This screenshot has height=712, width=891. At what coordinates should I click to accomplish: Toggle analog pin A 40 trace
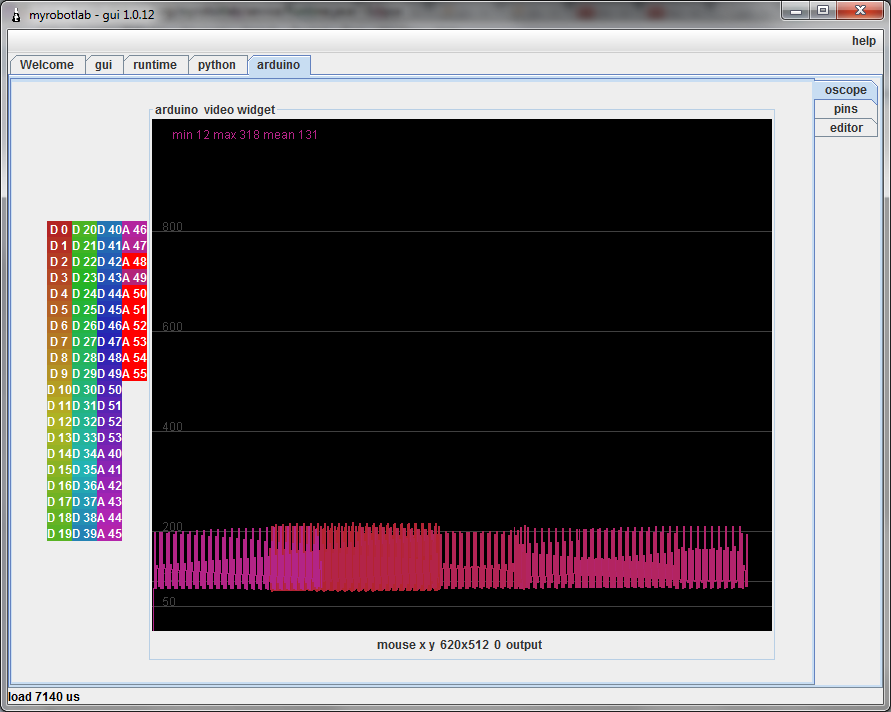[109, 453]
